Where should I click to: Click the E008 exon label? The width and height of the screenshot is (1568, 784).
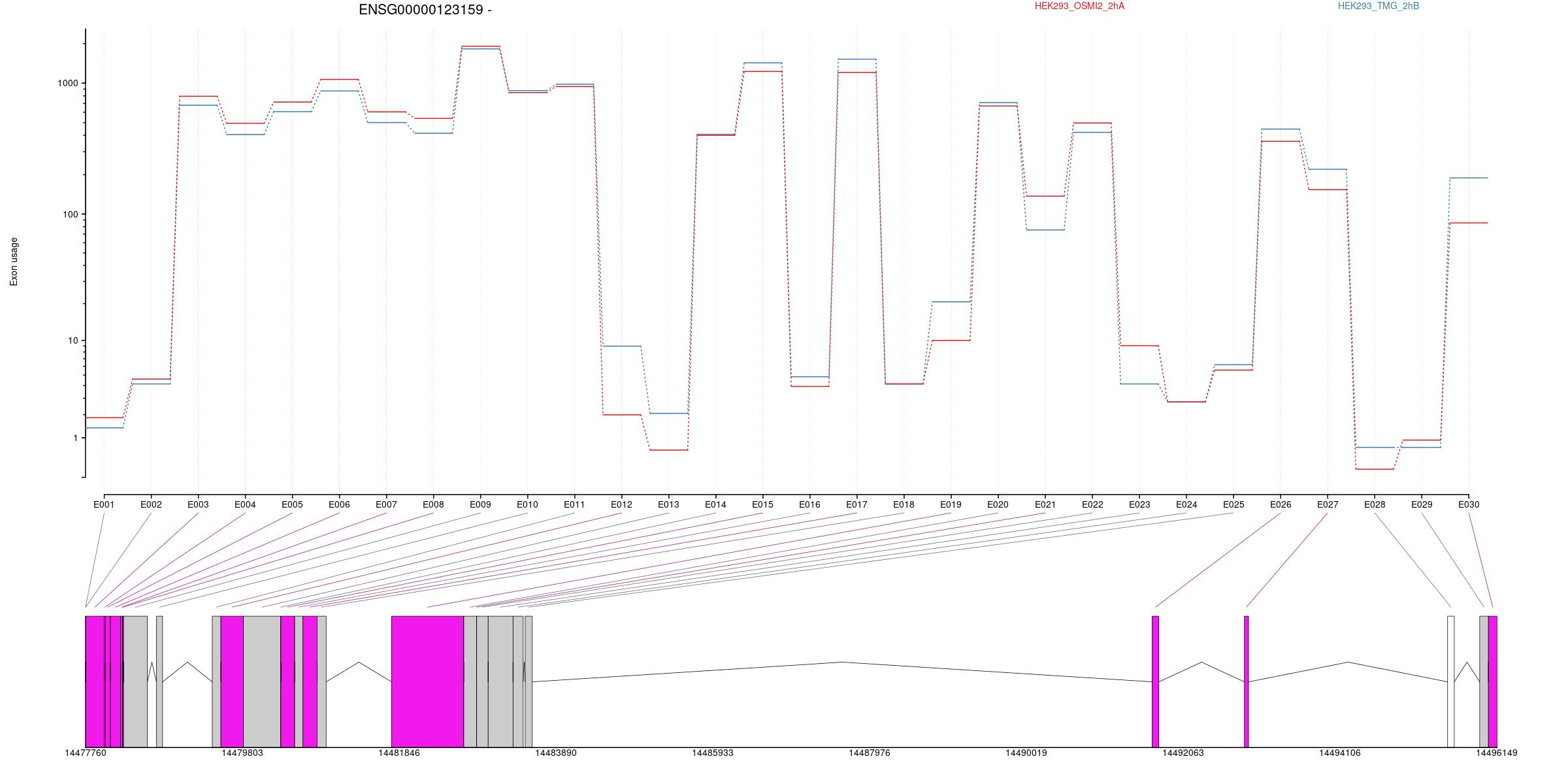point(433,504)
